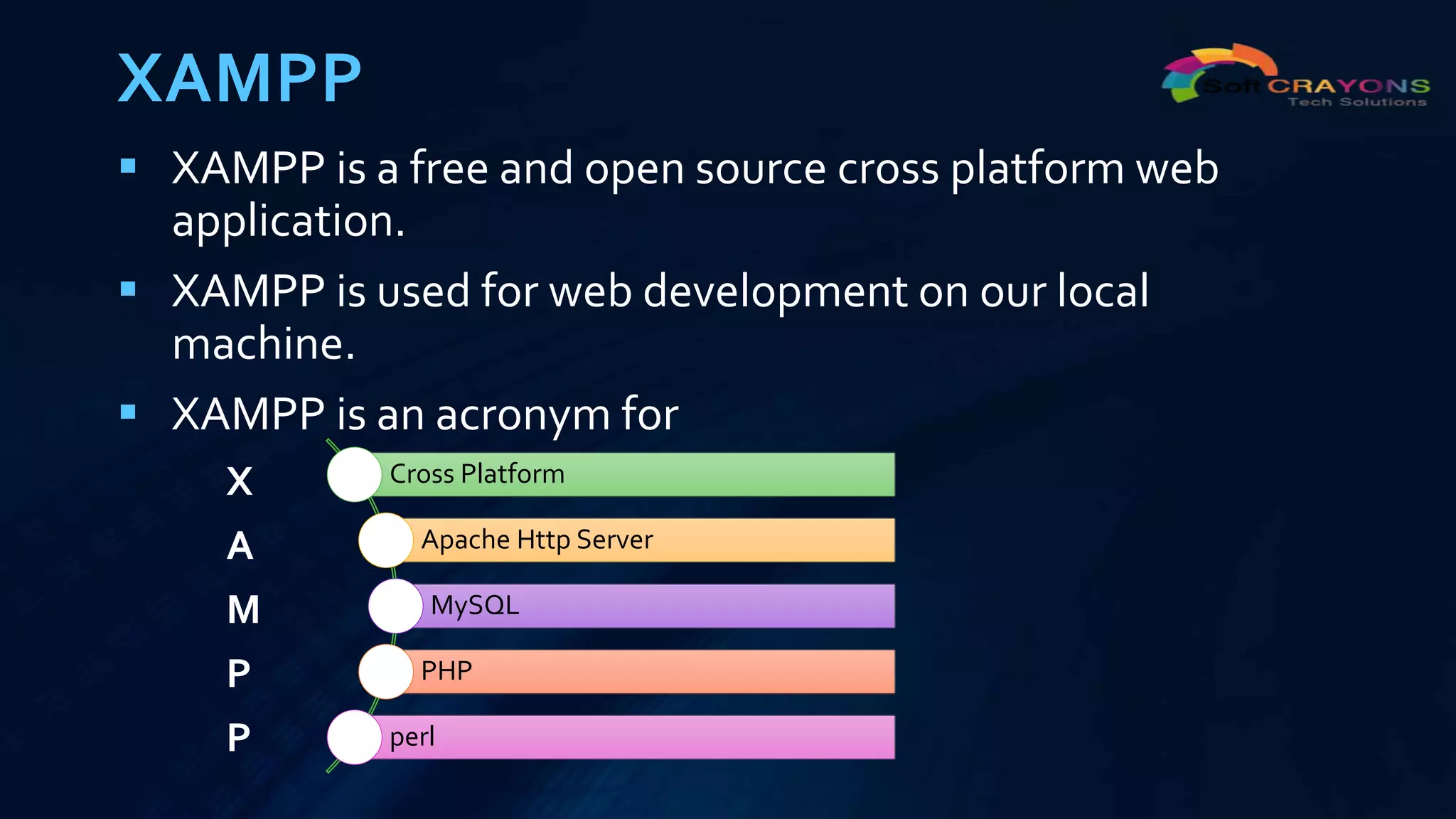
Task: Select the 'free and open source' bullet text
Action: coord(695,194)
